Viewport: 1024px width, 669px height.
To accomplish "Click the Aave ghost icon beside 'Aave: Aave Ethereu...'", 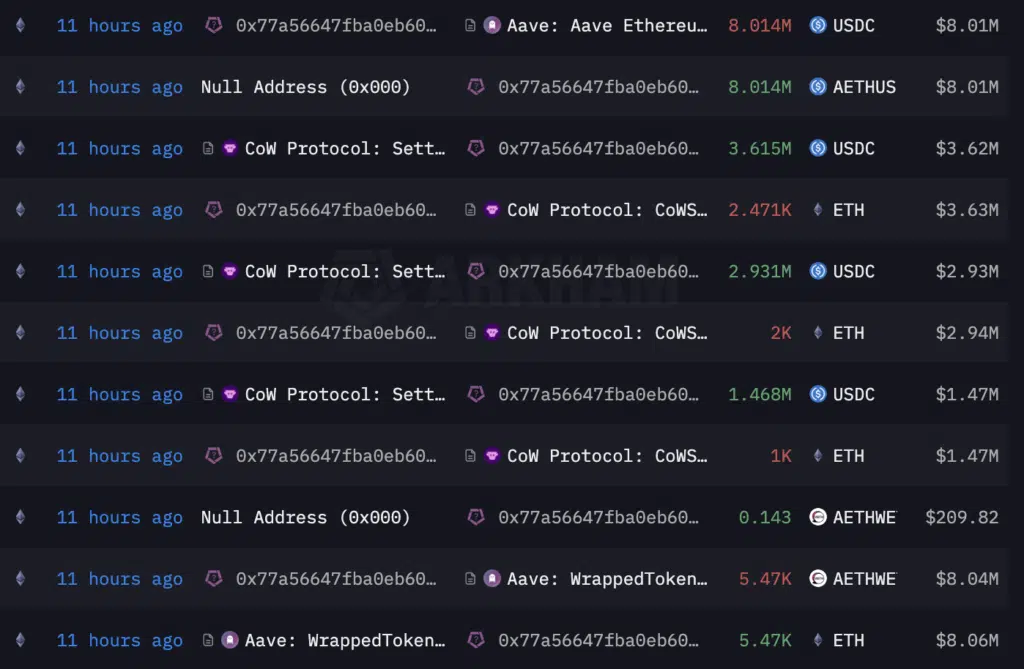I will (x=492, y=26).
